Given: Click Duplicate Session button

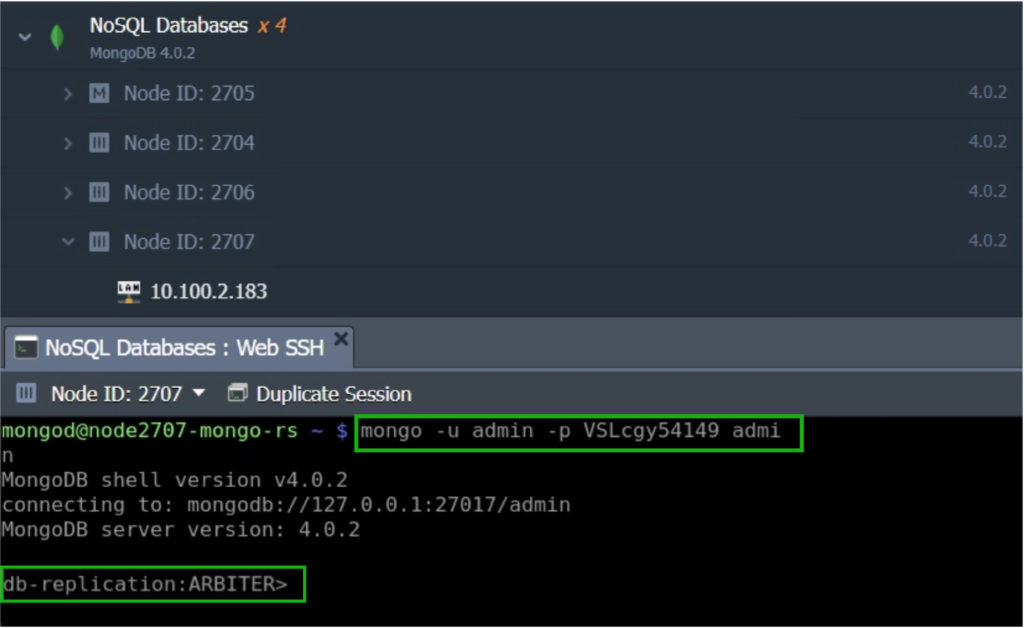Looking at the screenshot, I should coord(320,394).
